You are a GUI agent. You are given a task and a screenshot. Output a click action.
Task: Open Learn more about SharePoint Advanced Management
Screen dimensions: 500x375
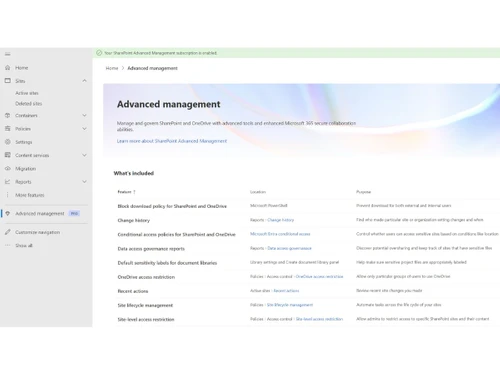pyautogui.click(x=172, y=141)
